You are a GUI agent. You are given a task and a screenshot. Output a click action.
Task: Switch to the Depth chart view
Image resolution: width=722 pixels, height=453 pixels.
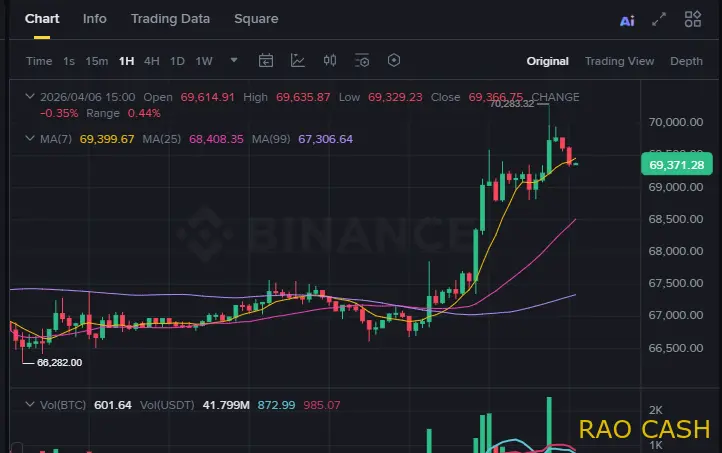tap(686, 61)
